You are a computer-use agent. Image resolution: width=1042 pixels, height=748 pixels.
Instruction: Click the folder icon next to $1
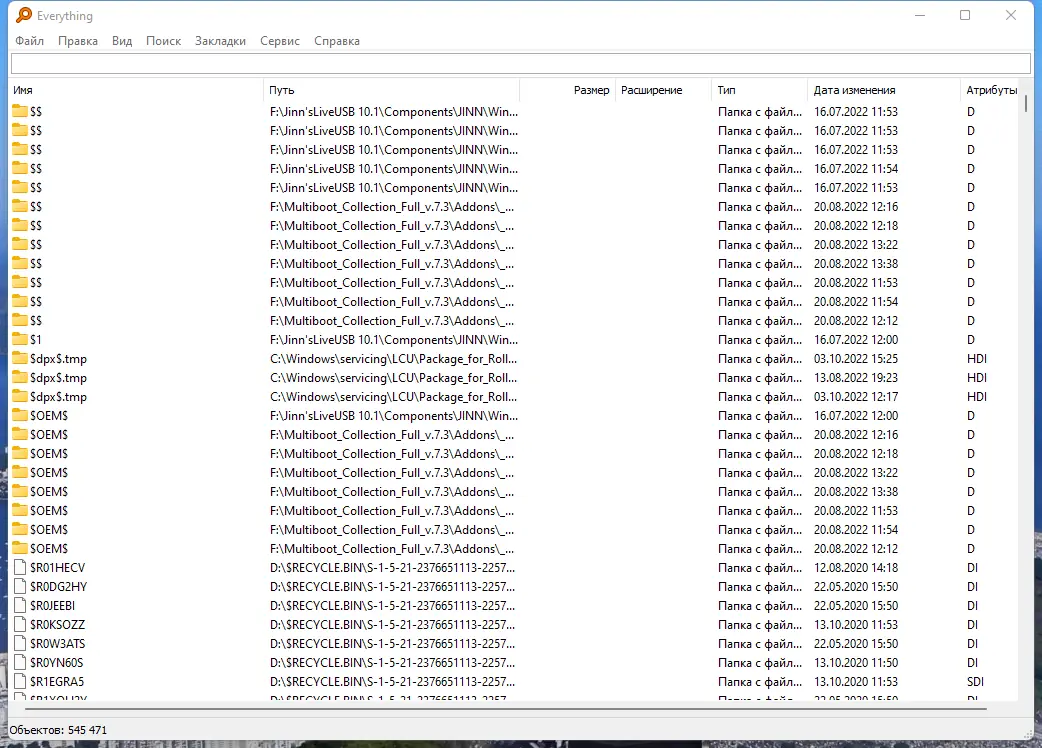tap(20, 339)
